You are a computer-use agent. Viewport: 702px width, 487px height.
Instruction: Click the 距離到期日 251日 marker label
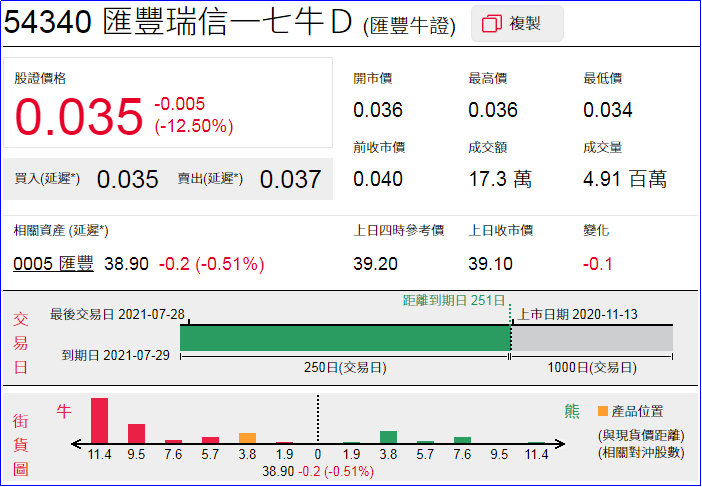454,300
